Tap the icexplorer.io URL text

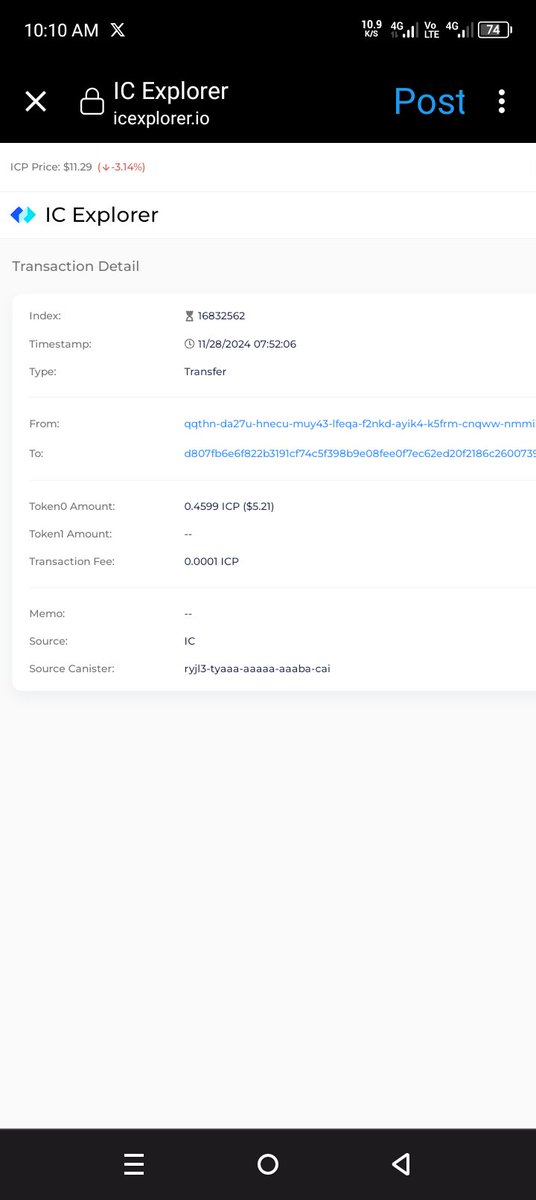point(161,117)
